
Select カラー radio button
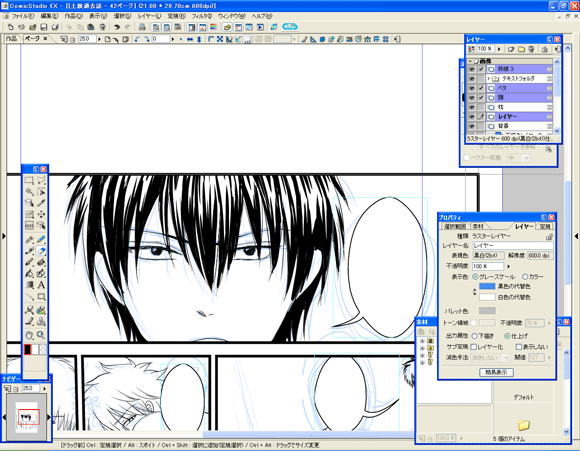pyautogui.click(x=525, y=277)
